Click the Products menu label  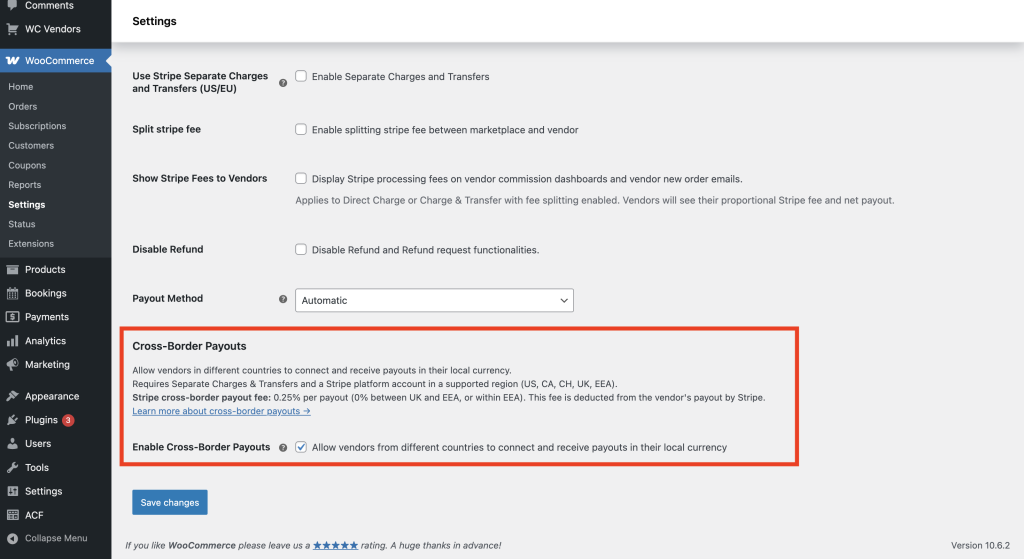coord(45,270)
